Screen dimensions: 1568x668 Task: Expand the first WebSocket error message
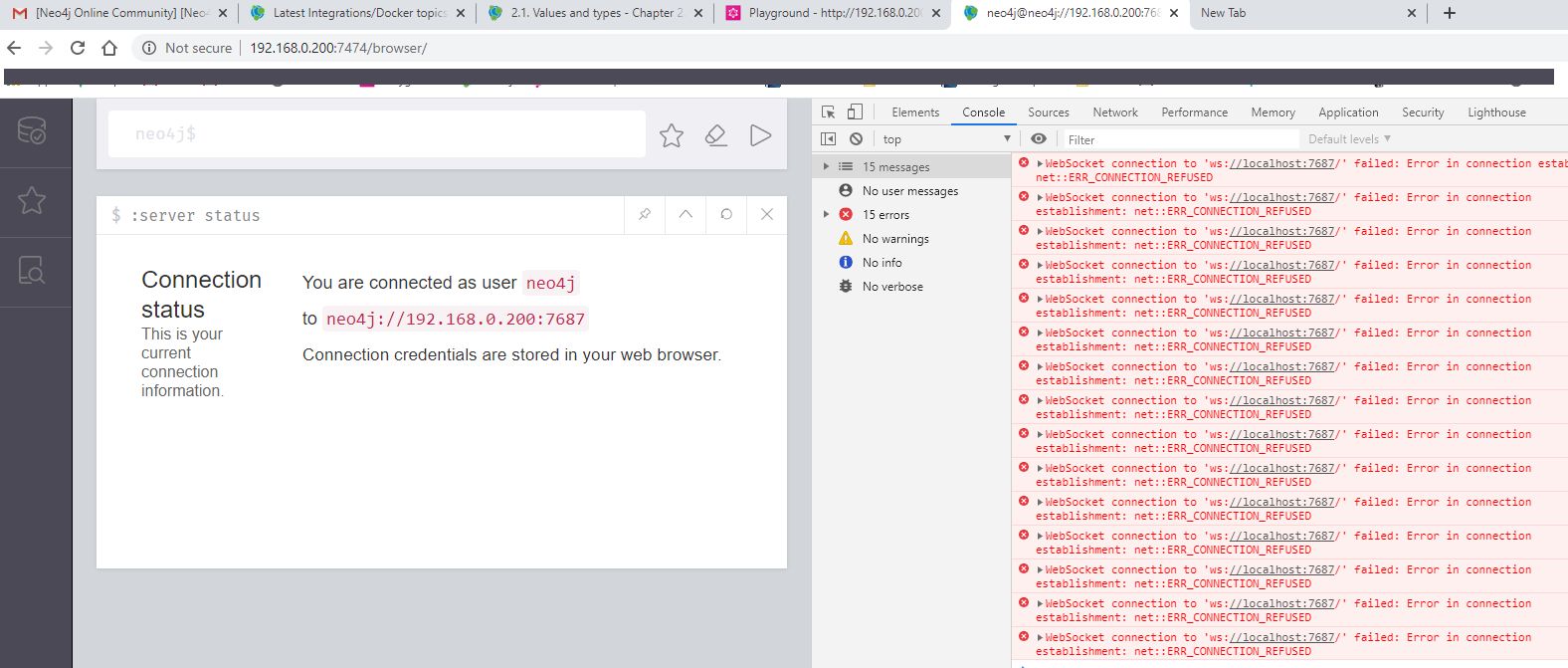coord(1040,163)
